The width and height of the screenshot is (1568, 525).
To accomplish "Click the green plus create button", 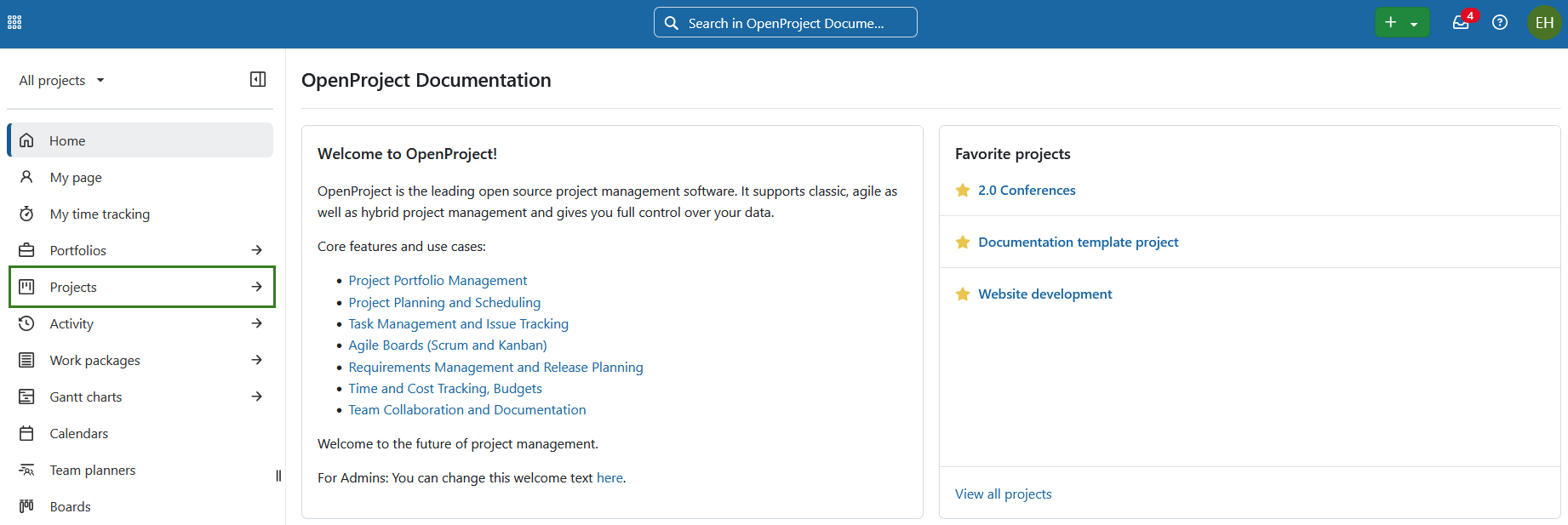I will [1391, 23].
